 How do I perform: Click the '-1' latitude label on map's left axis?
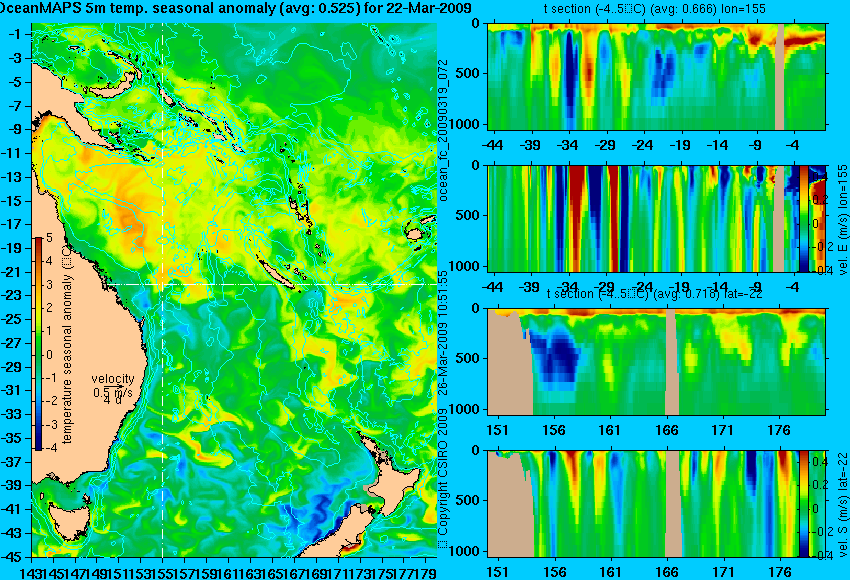(15, 34)
